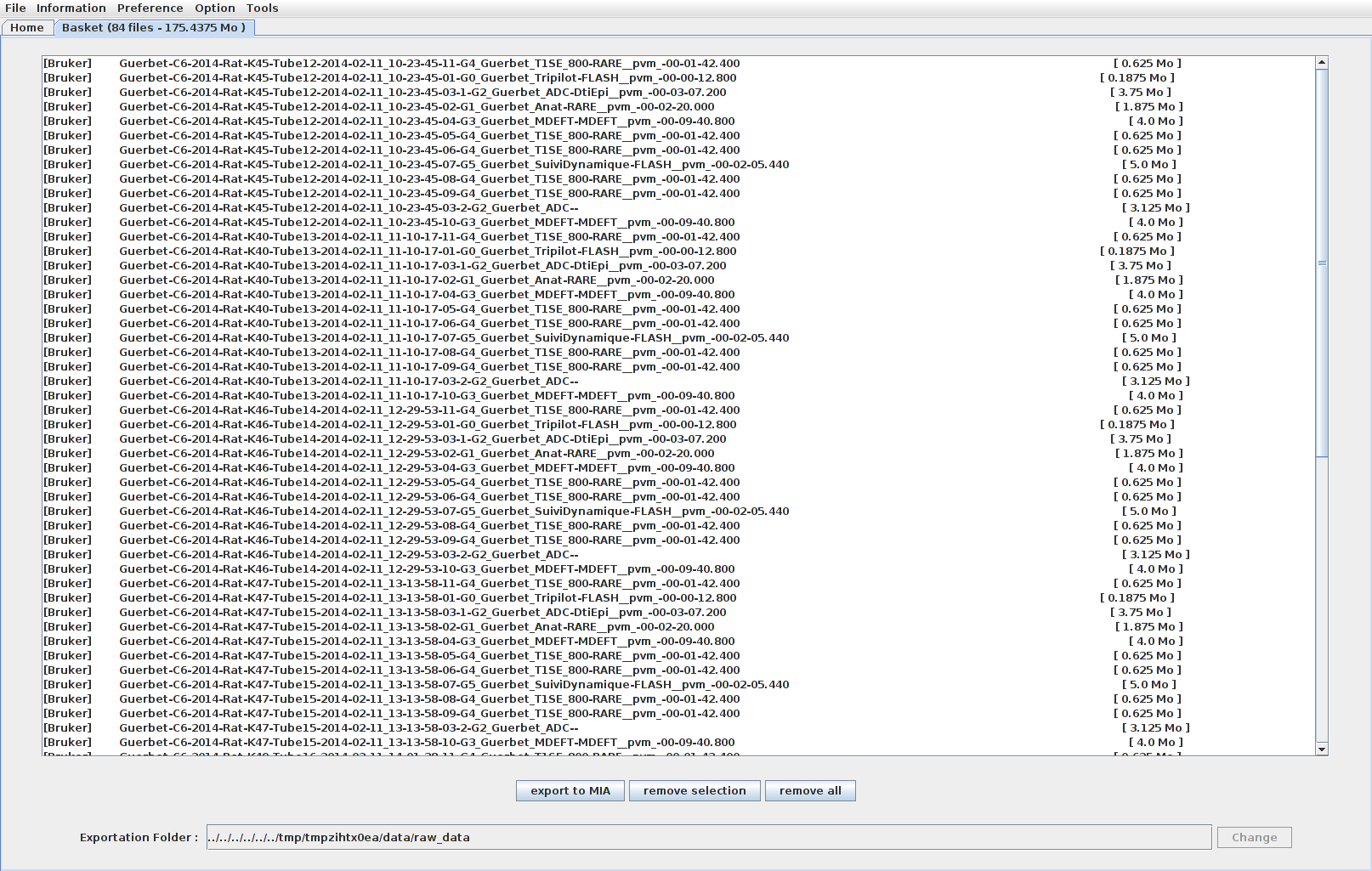Screen dimensions: 1372x871
Task: Click the scrollbar up arrow
Action: (x=1322, y=63)
